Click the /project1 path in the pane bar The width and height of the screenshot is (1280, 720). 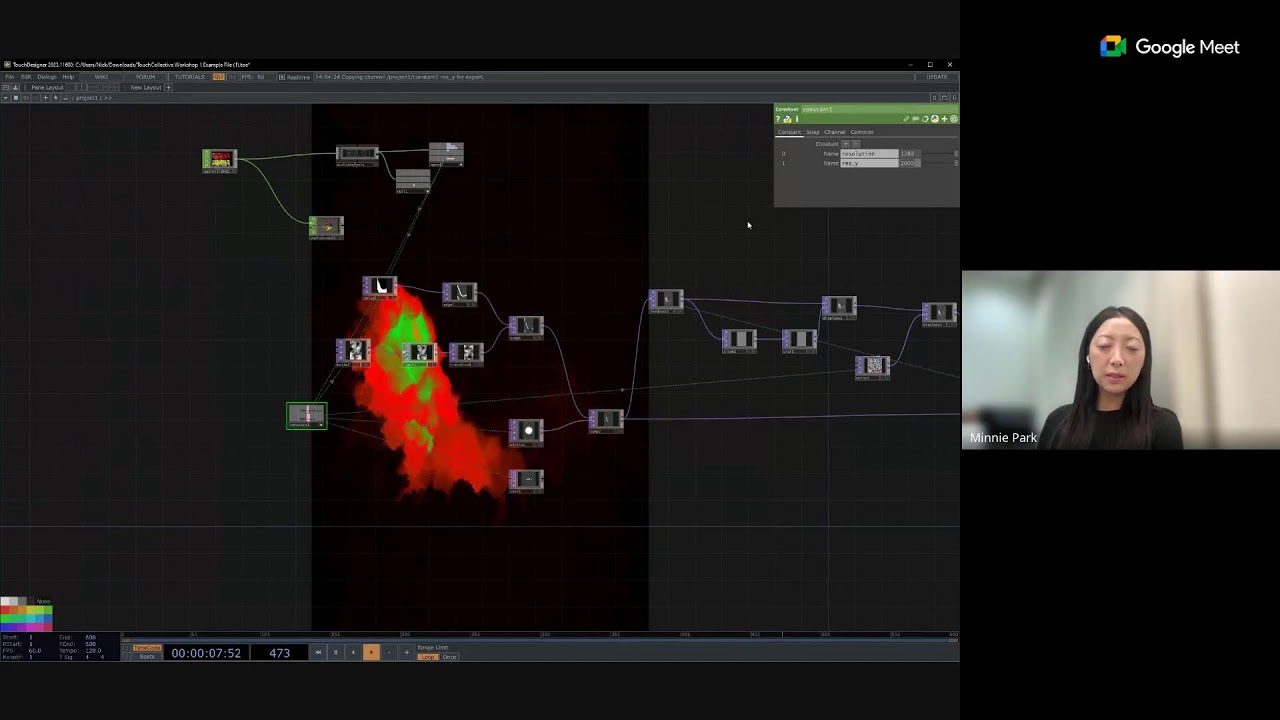[x=88, y=98]
